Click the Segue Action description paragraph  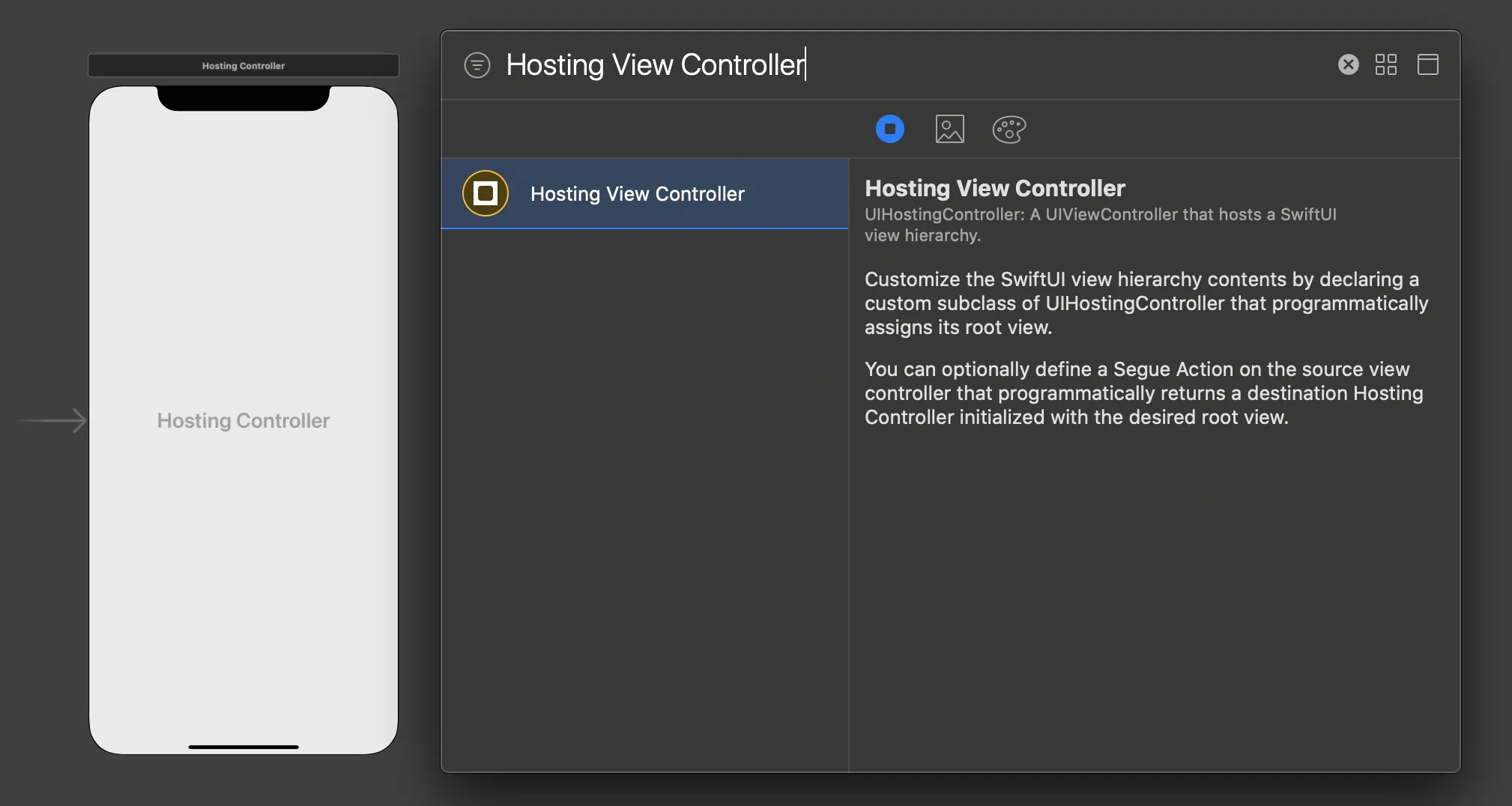pos(1143,393)
